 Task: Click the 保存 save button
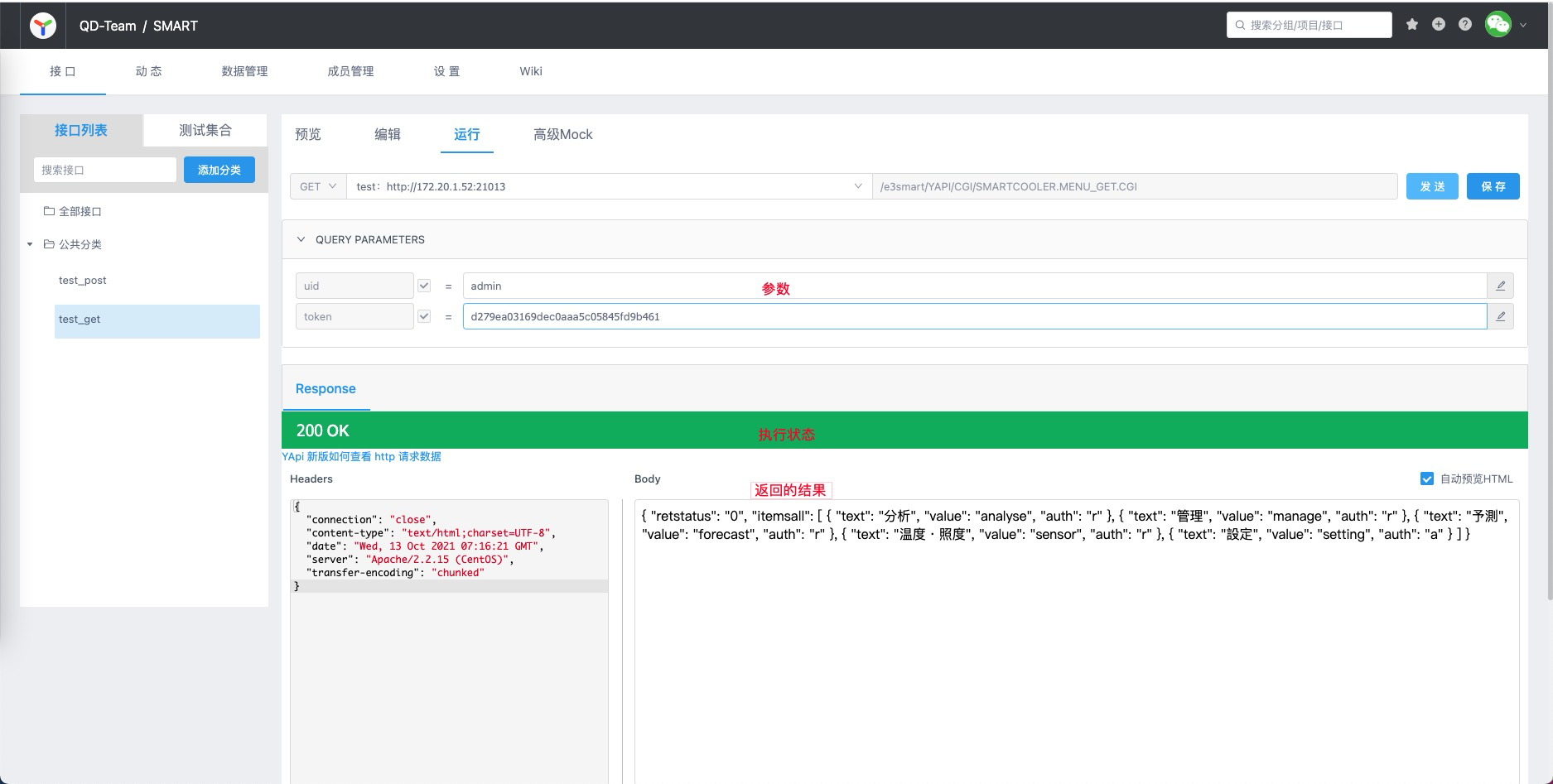tap(1493, 186)
